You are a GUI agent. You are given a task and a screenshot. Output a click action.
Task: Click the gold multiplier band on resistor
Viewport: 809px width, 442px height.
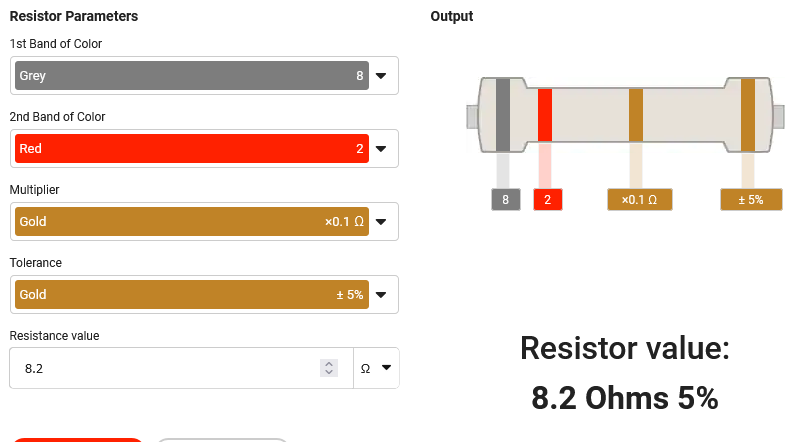[x=636, y=115]
